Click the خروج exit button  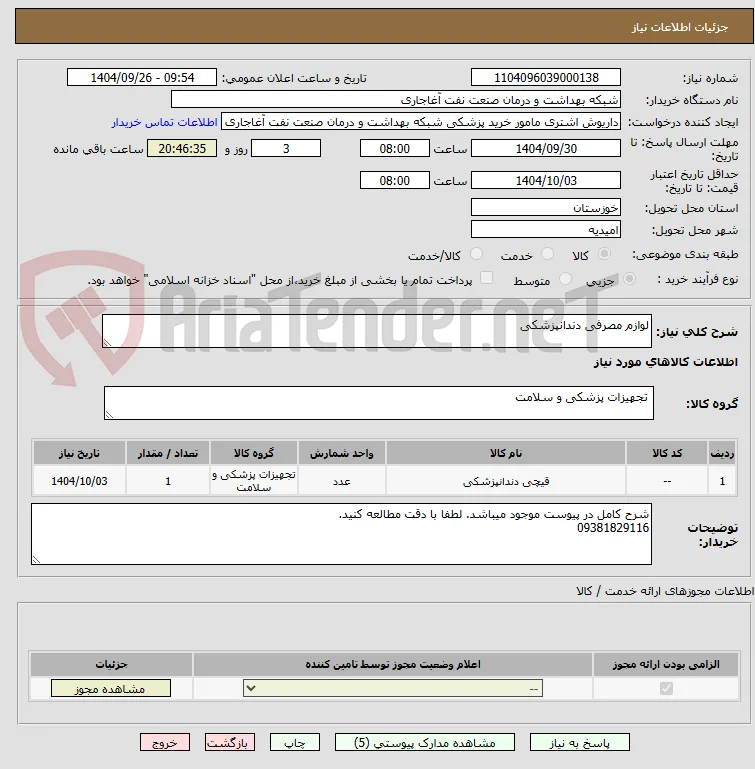coord(165,743)
